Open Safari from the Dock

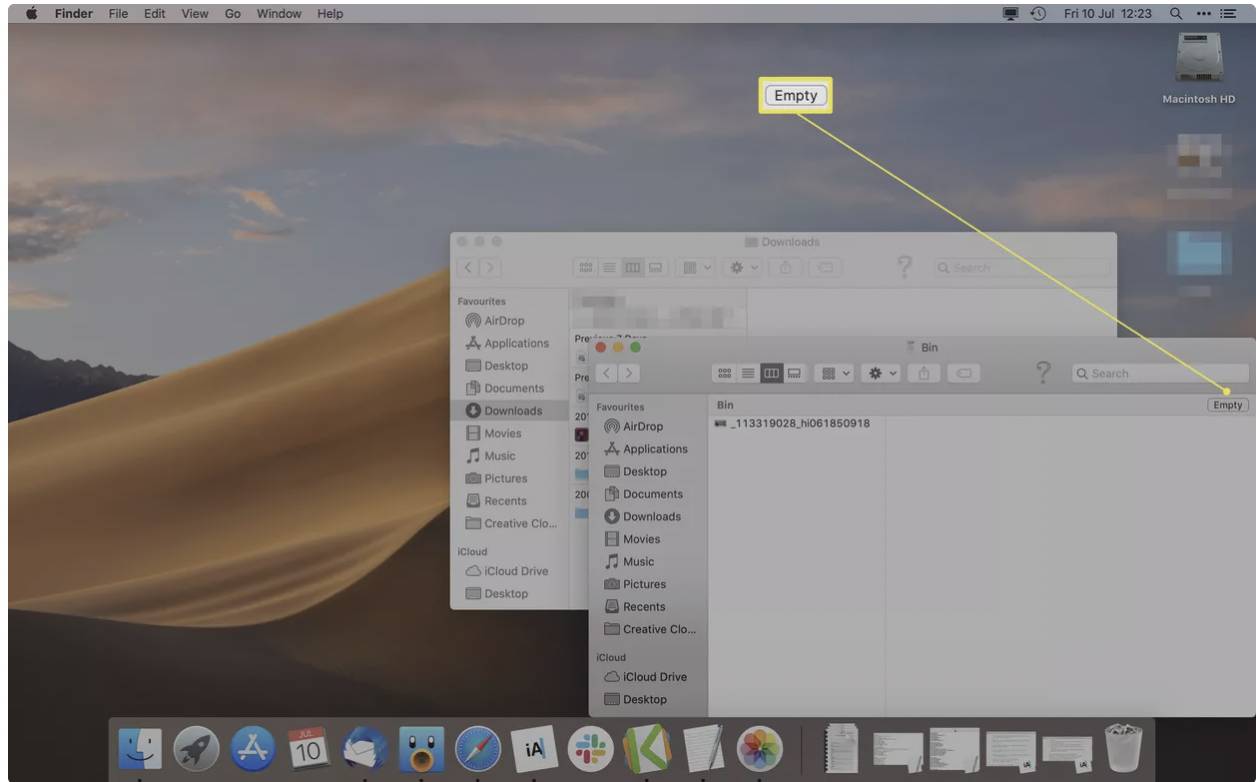click(478, 748)
